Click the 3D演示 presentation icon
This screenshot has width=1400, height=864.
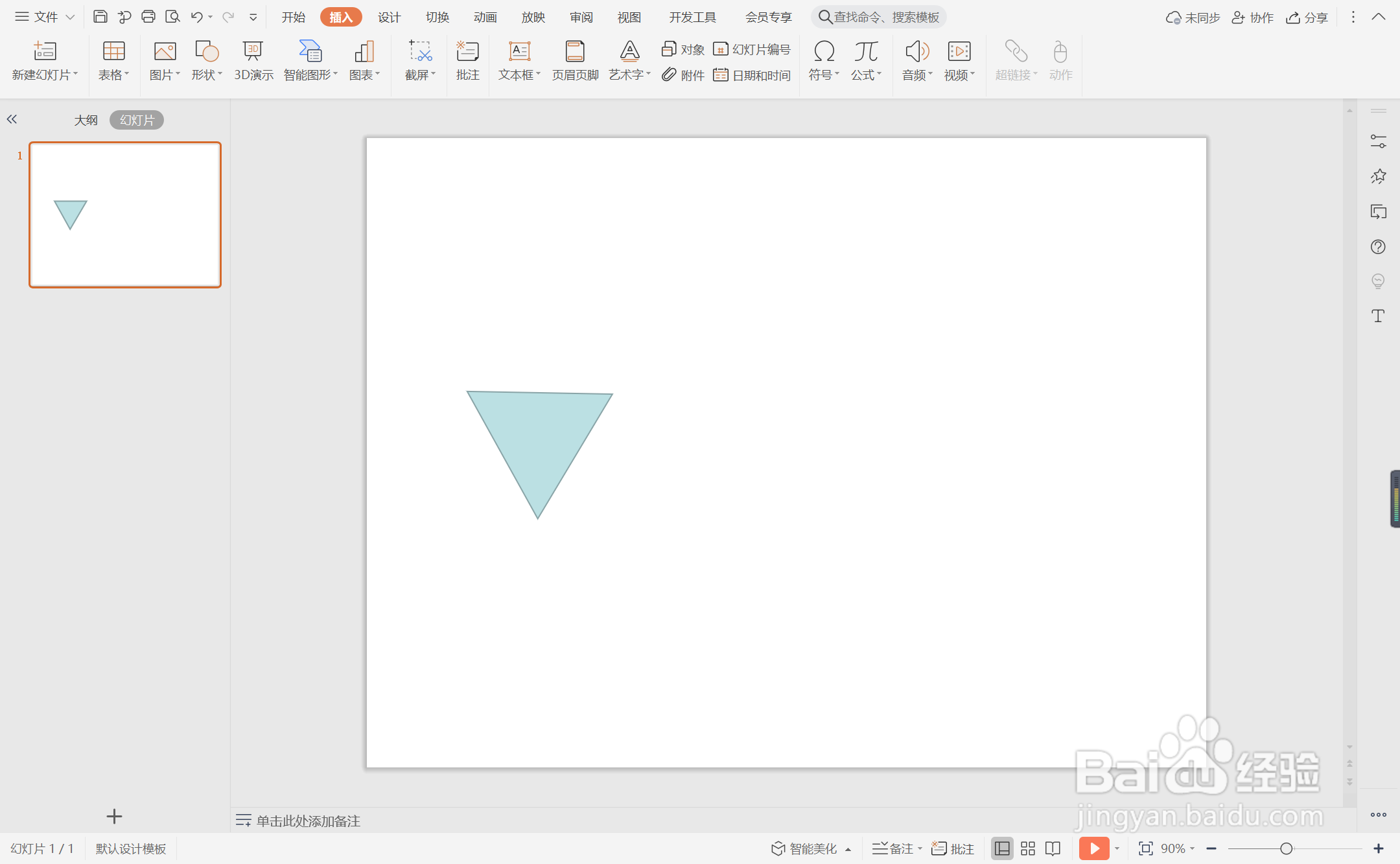[x=253, y=52]
